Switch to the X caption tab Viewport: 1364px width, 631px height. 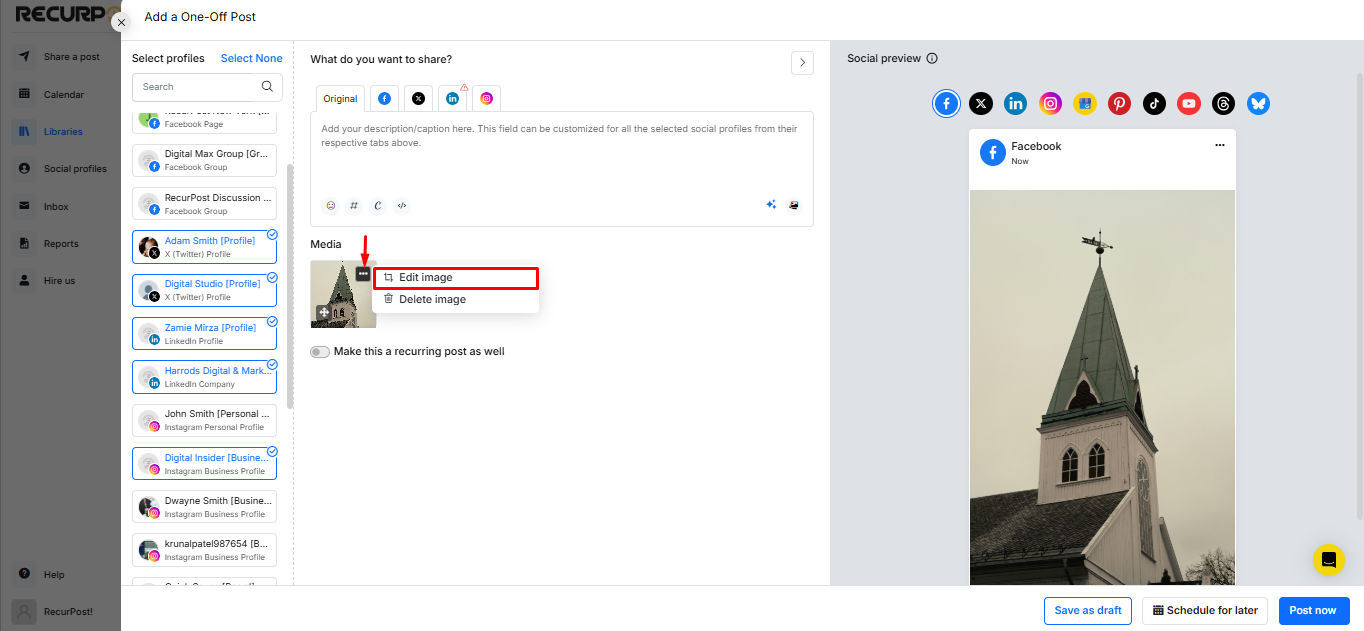(418, 98)
